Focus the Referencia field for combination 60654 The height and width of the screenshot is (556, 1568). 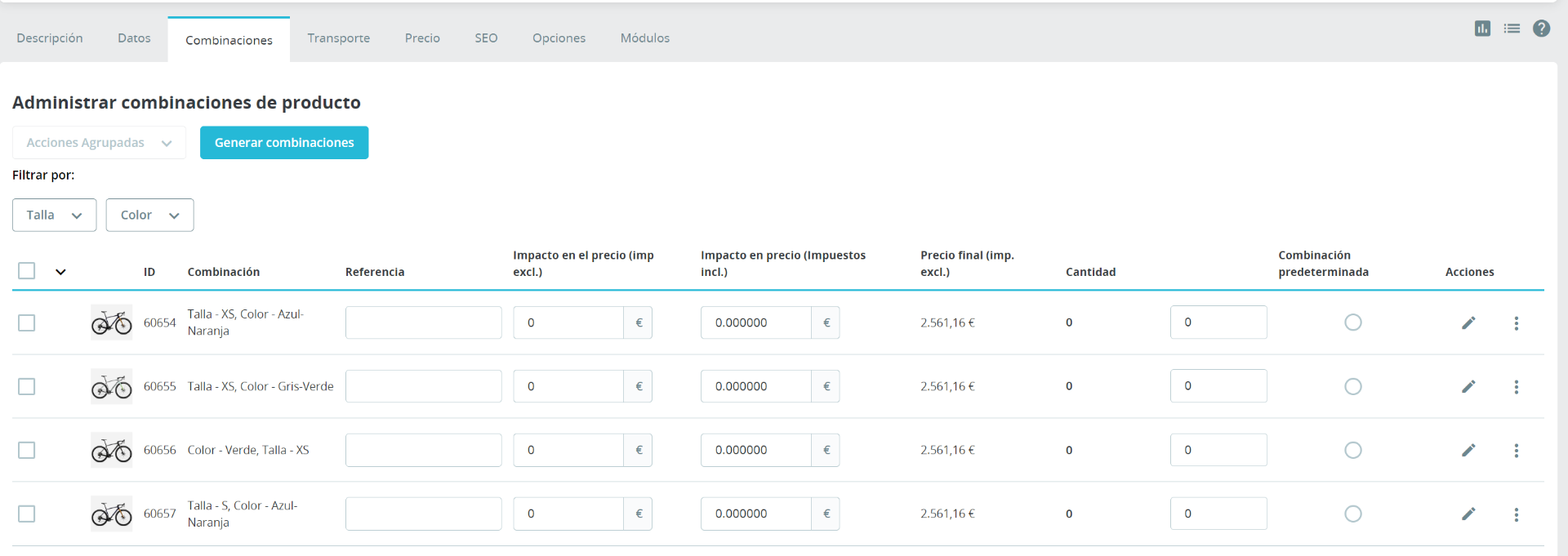pos(423,322)
